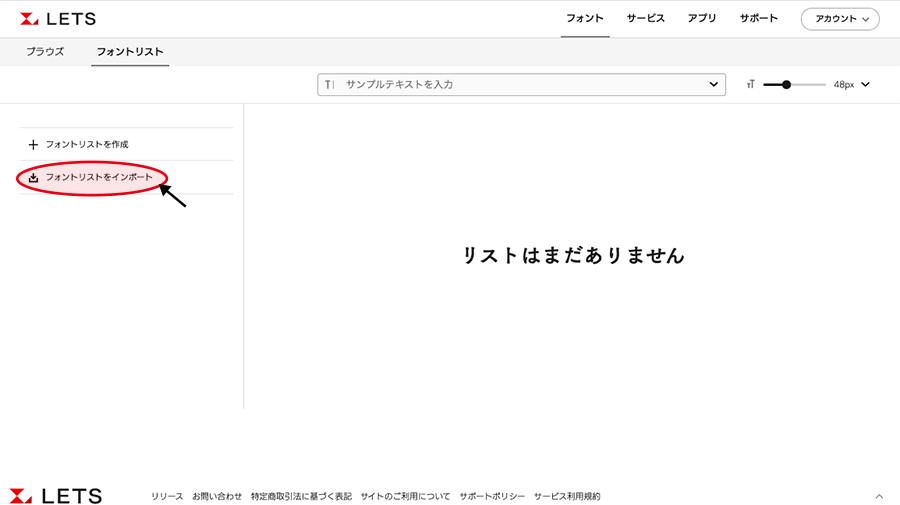Select the フォントリスト tab

[130, 52]
